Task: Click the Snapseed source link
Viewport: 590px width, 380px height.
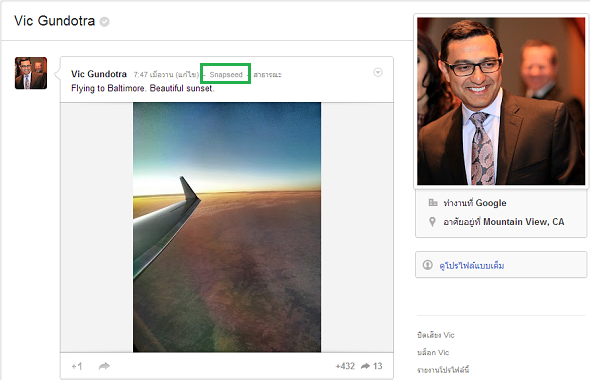Action: [x=226, y=74]
